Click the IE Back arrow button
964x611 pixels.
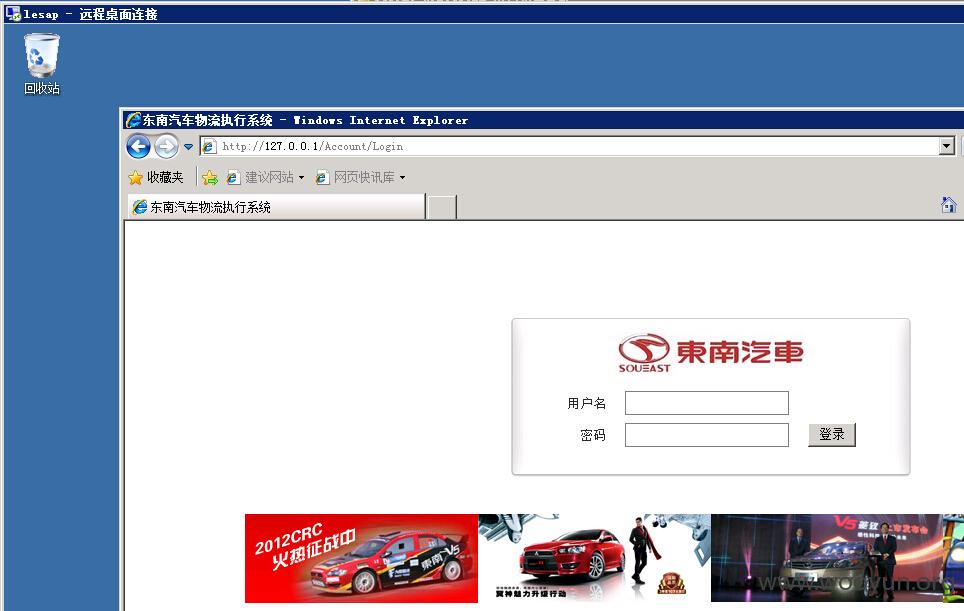click(x=138, y=147)
